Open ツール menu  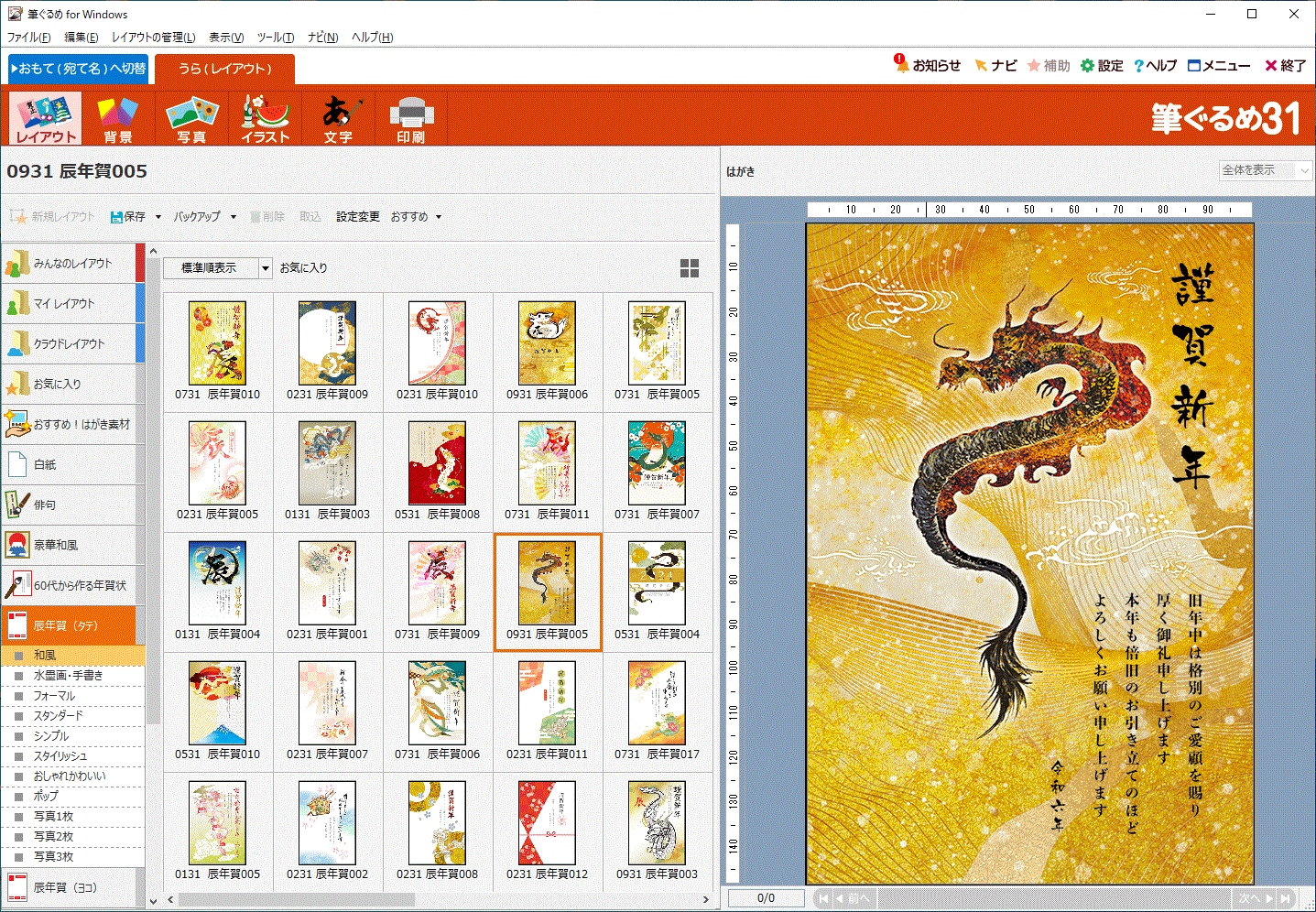(x=276, y=38)
